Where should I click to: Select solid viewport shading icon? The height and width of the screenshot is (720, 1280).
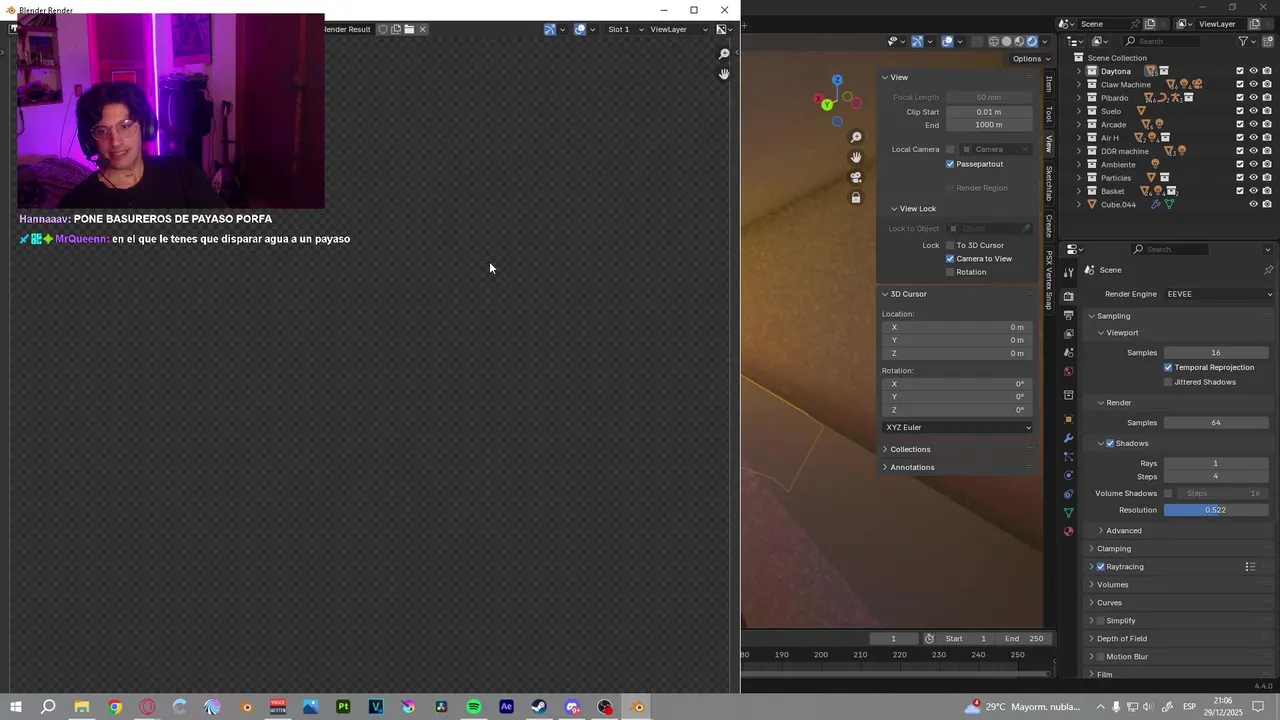pyautogui.click(x=1007, y=41)
